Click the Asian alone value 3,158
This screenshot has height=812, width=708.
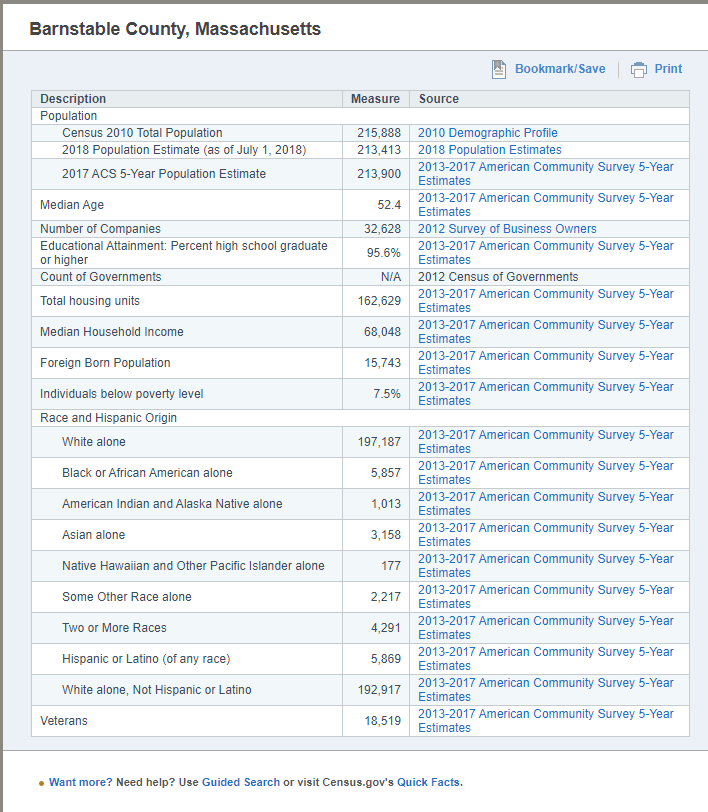(385, 535)
